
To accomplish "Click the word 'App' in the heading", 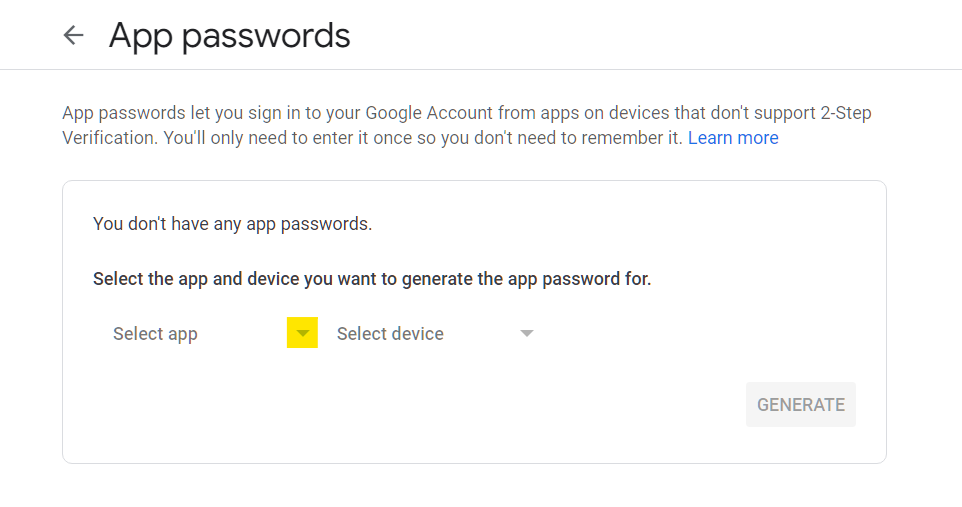I will [x=140, y=37].
